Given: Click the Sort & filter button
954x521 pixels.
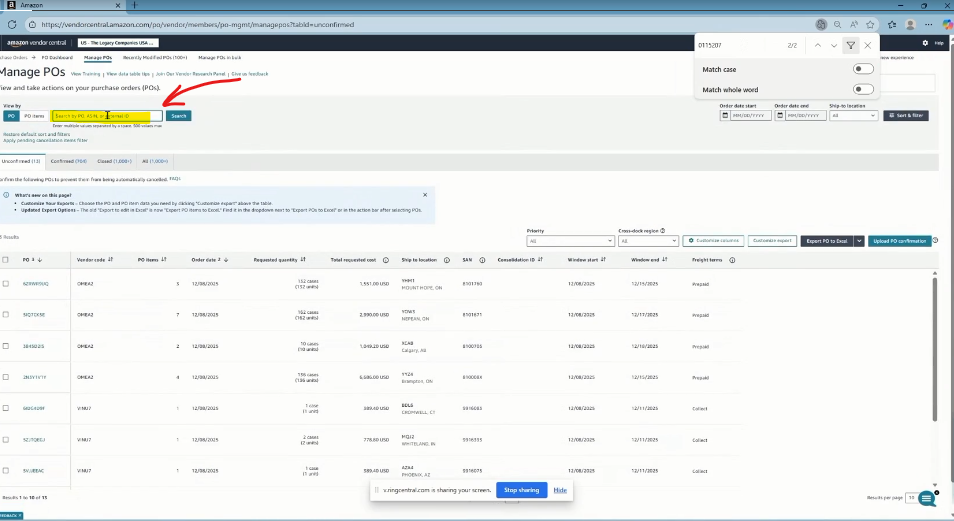Looking at the screenshot, I should (906, 115).
